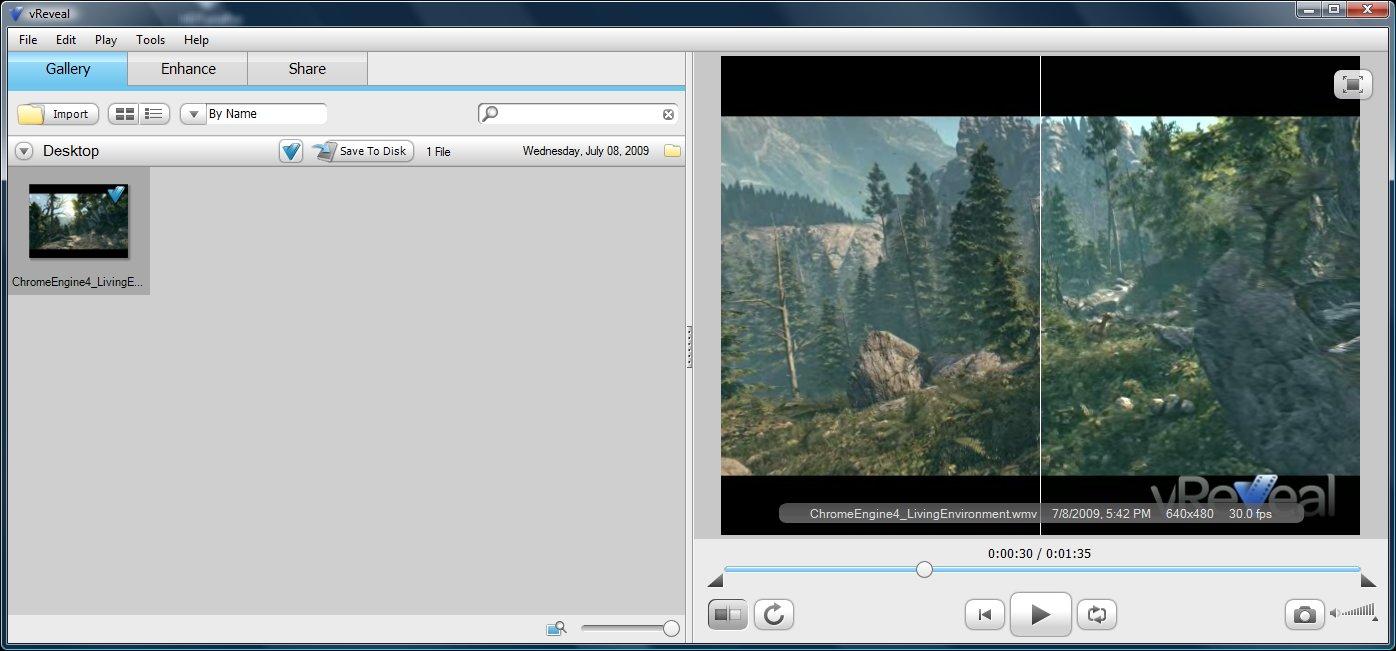Open the Help menu
The height and width of the screenshot is (651, 1396).
[197, 40]
